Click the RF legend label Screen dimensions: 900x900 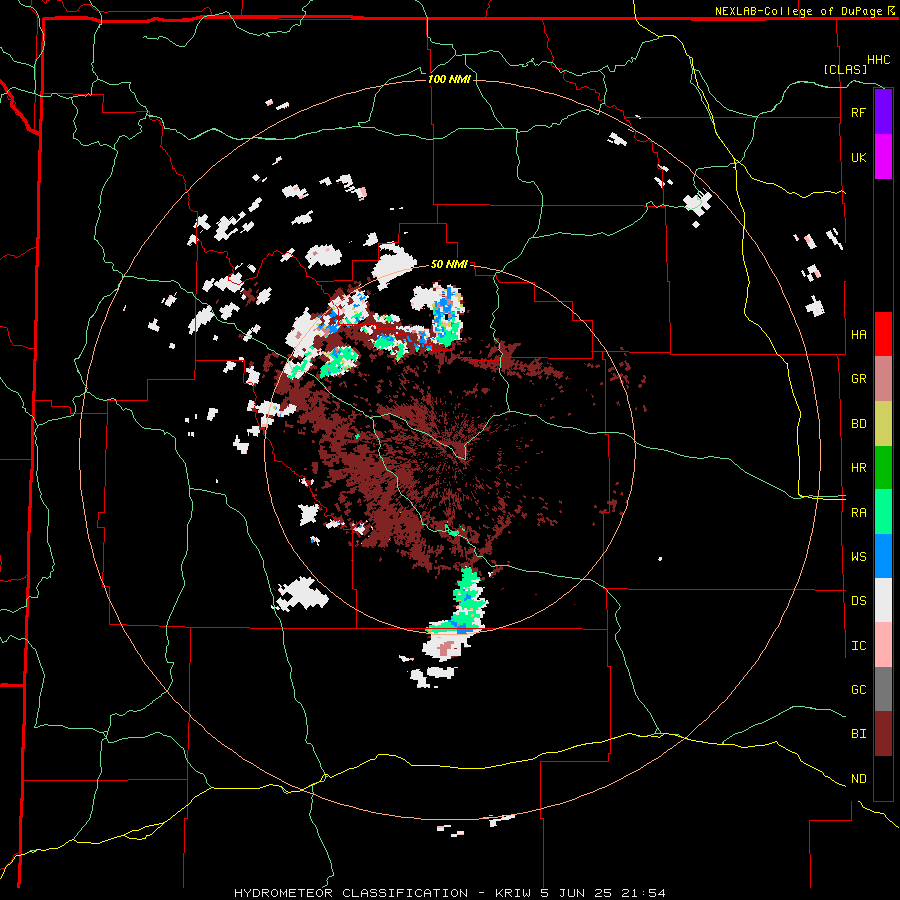(x=858, y=112)
